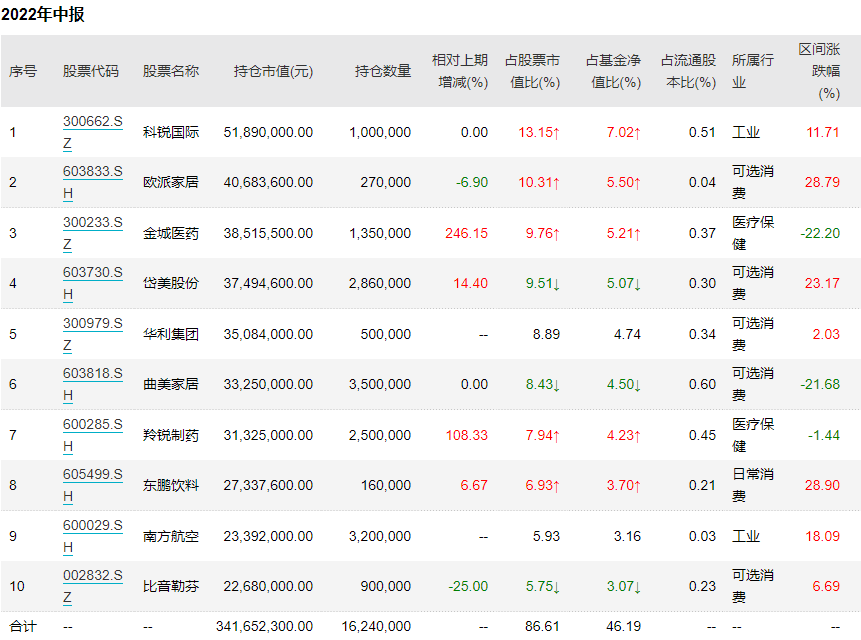The width and height of the screenshot is (861, 640).
Task: Select the 东鹏饮料 stock name cell
Action: 171,485
